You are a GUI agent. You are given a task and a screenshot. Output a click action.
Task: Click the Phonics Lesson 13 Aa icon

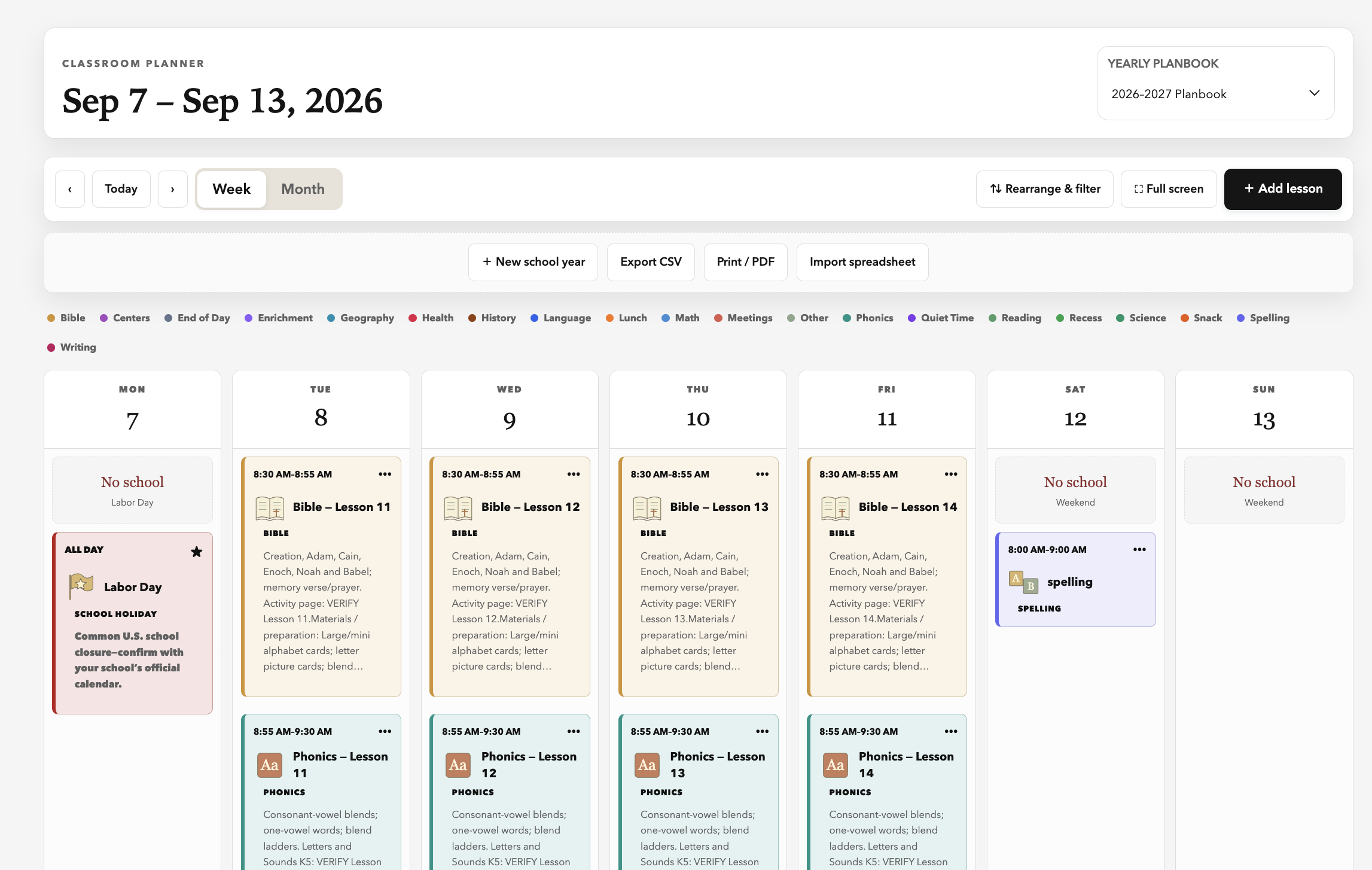[x=647, y=765]
